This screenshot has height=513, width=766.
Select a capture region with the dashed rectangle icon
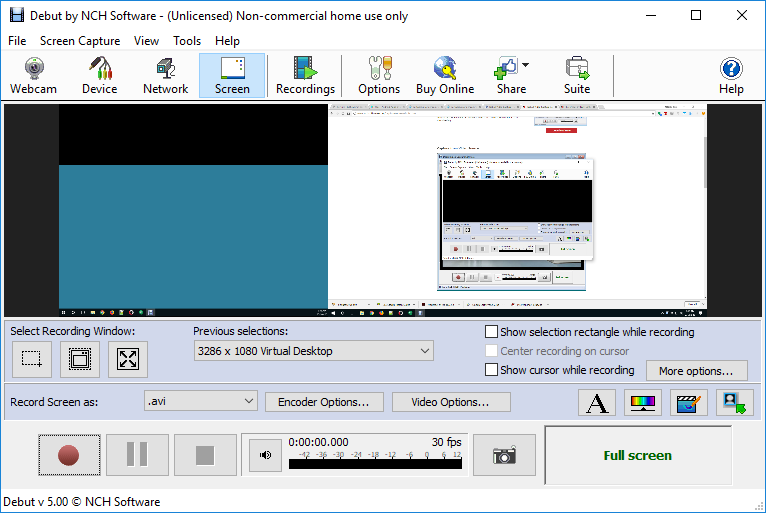tap(32, 359)
